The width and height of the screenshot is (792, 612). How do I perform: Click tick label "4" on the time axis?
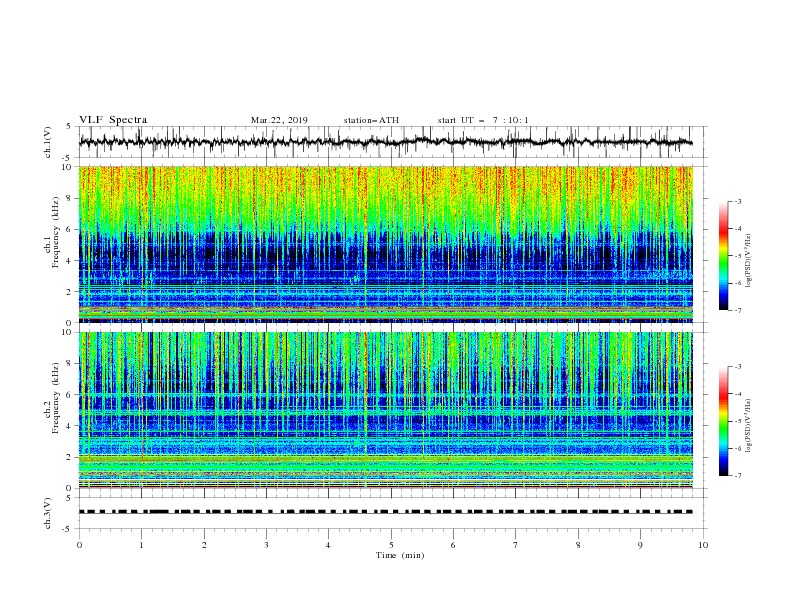click(328, 545)
